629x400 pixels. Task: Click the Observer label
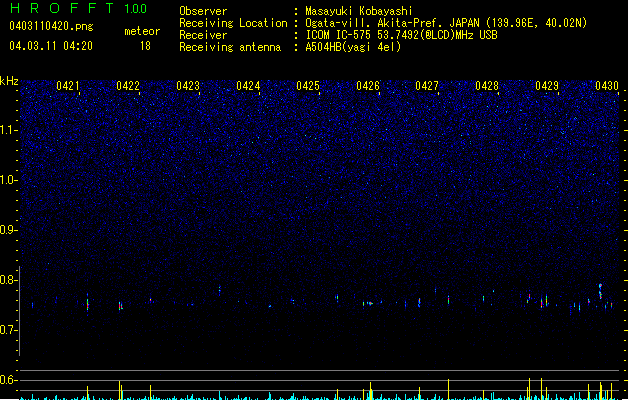pos(203,11)
